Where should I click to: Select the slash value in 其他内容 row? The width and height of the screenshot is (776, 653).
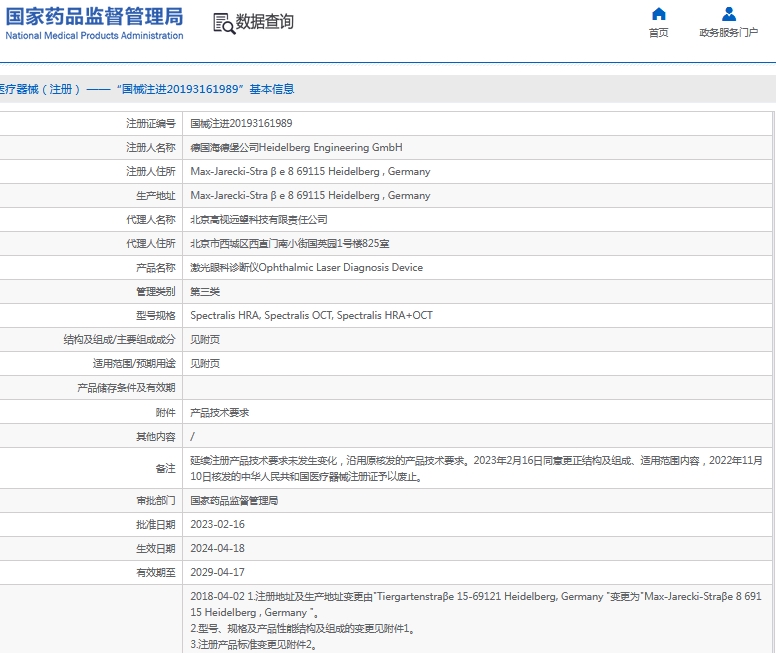click(193, 436)
